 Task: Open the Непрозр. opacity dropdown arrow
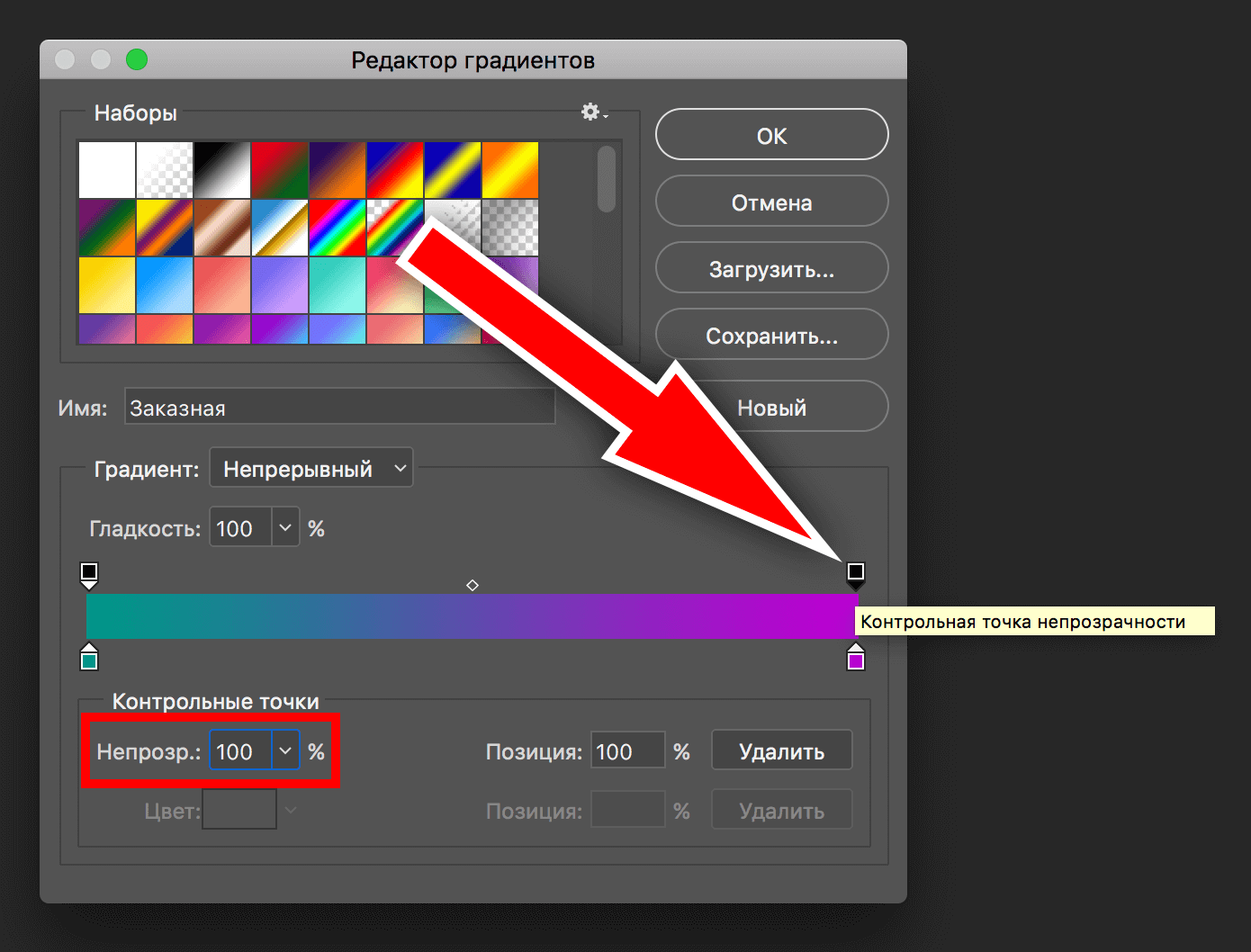click(285, 751)
